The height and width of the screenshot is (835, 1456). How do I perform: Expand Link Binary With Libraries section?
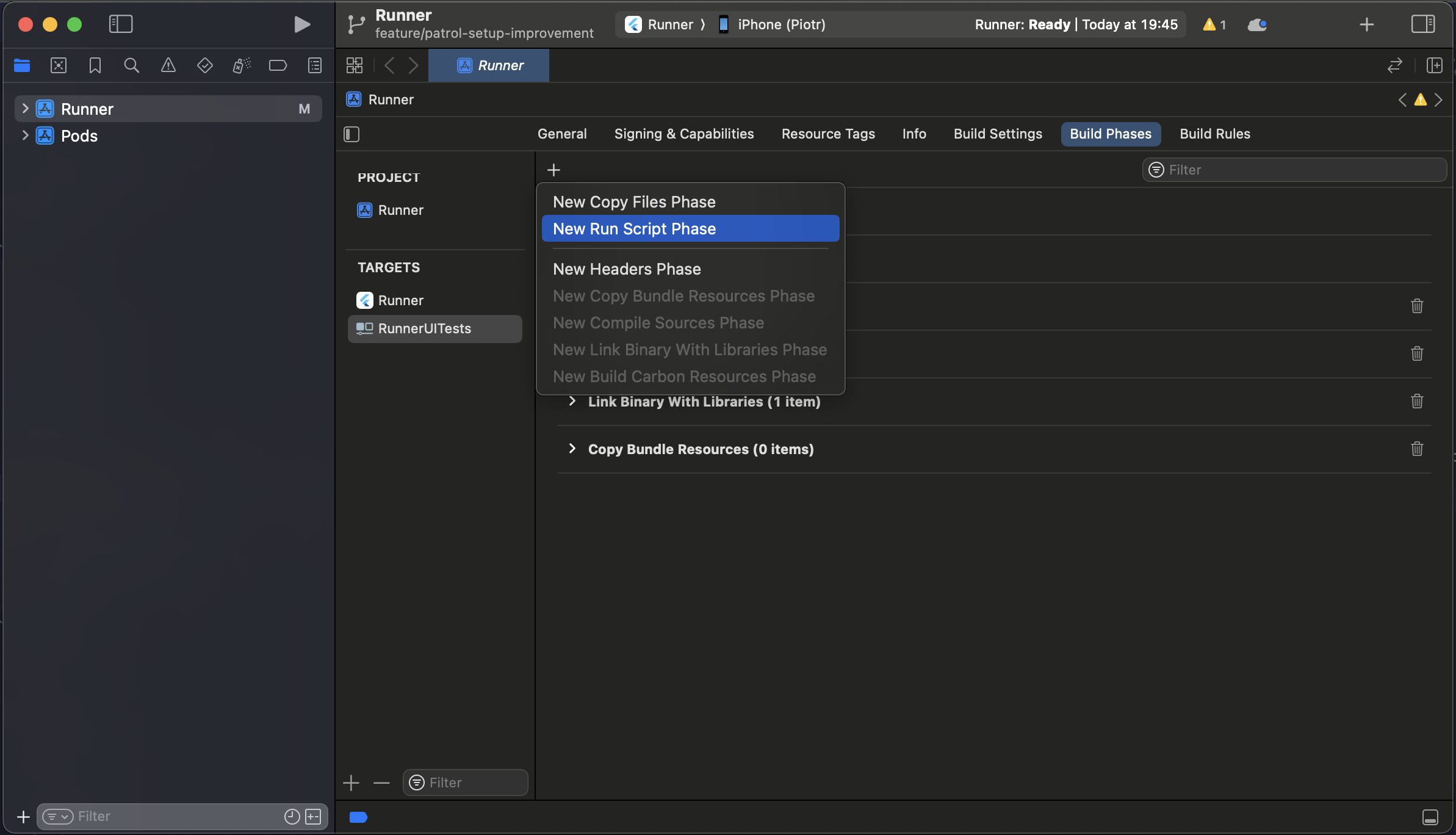point(572,401)
